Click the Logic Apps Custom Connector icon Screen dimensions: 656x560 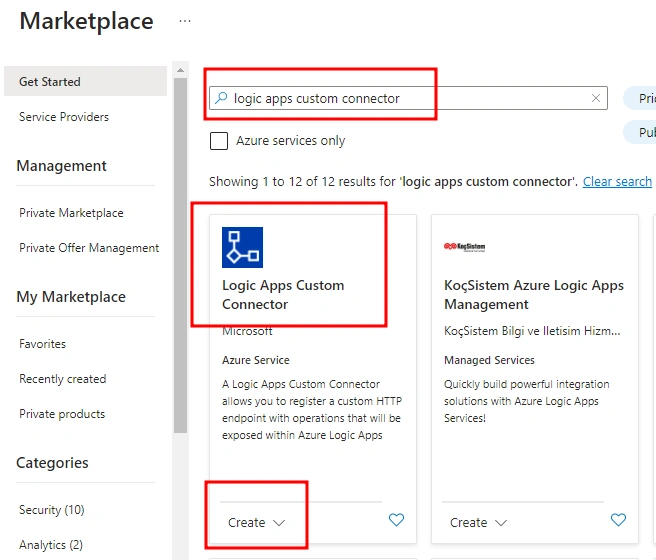pyautogui.click(x=242, y=247)
